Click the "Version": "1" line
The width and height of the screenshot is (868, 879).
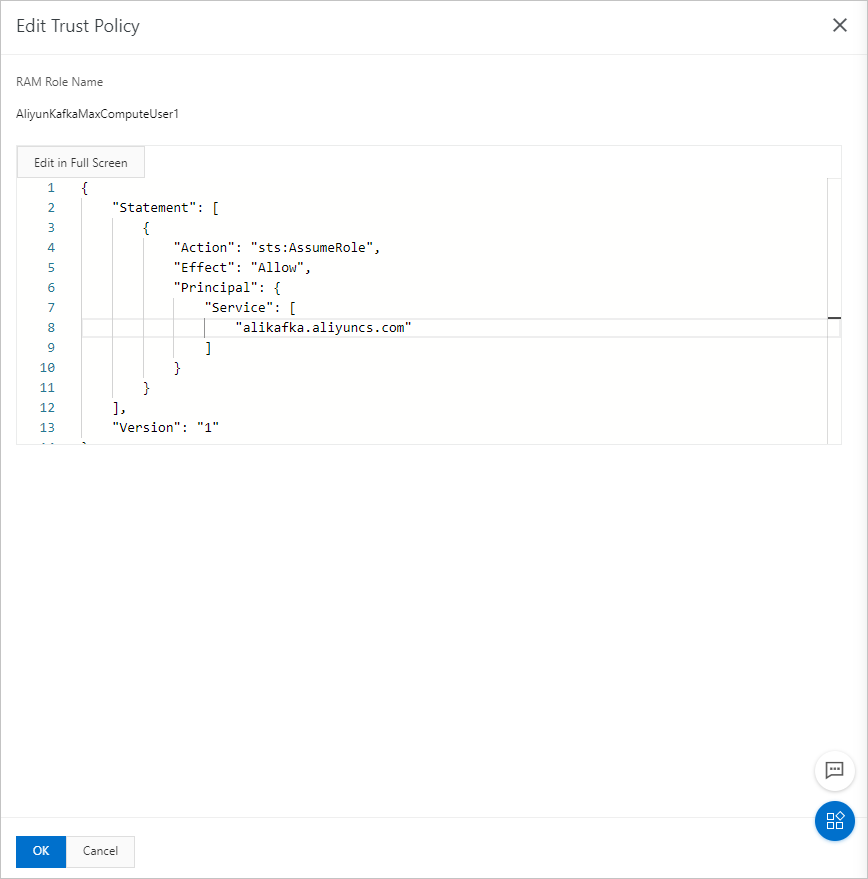(165, 428)
